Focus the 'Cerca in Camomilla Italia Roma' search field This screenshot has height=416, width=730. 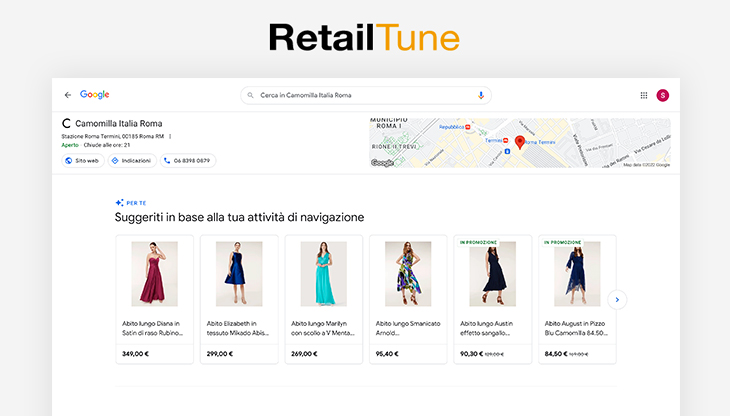pyautogui.click(x=366, y=95)
